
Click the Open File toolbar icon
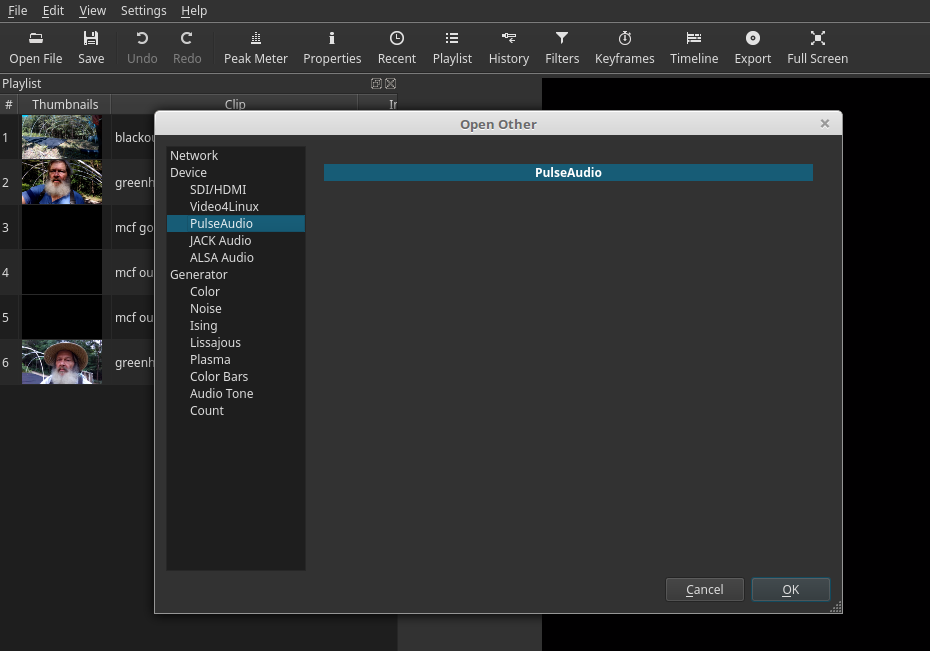tap(36, 48)
